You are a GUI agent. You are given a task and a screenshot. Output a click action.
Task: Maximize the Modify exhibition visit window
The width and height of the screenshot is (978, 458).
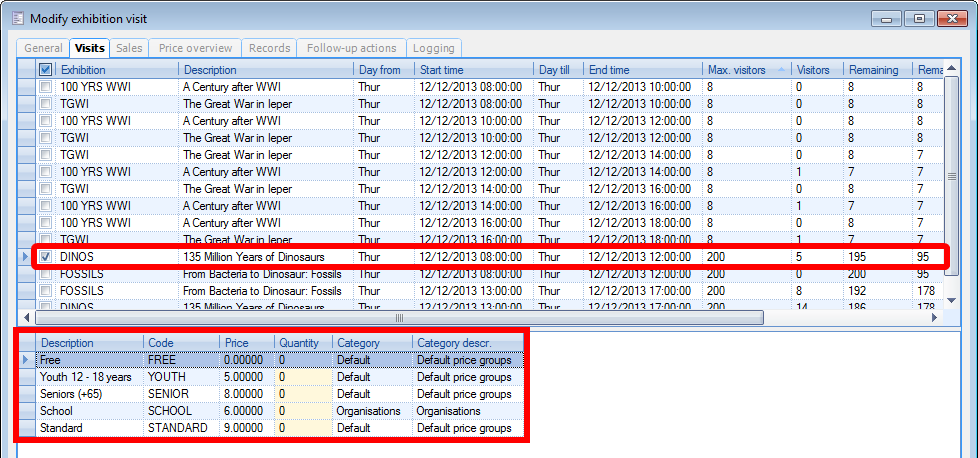tap(918, 18)
